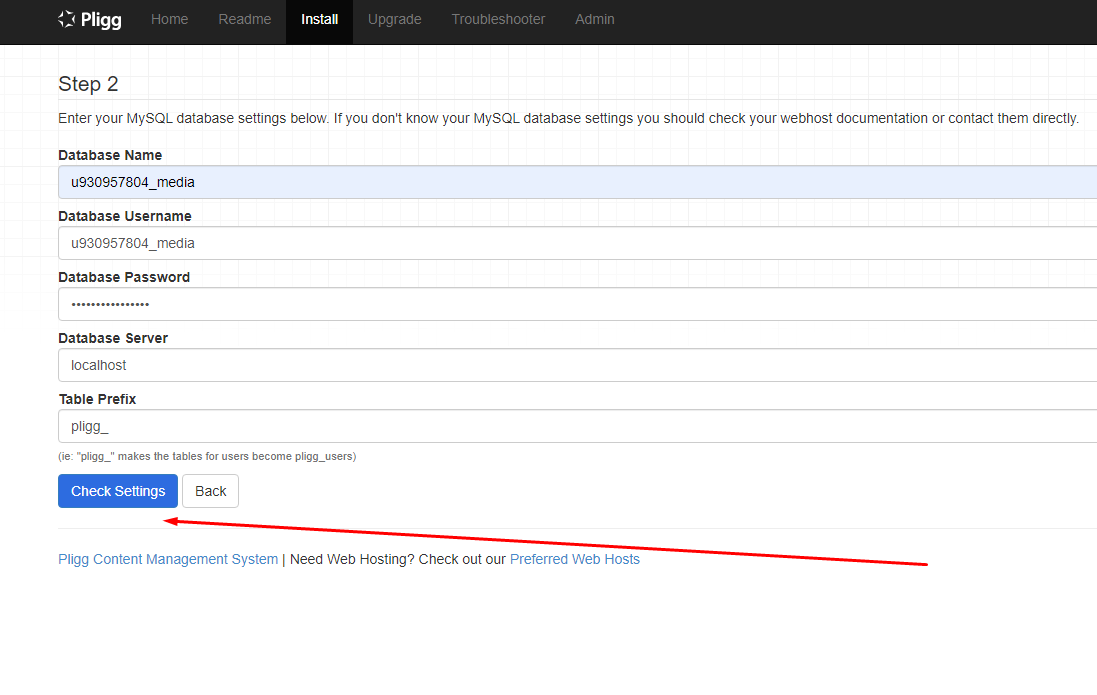
Task: Select the Install tab
Action: coord(319,19)
